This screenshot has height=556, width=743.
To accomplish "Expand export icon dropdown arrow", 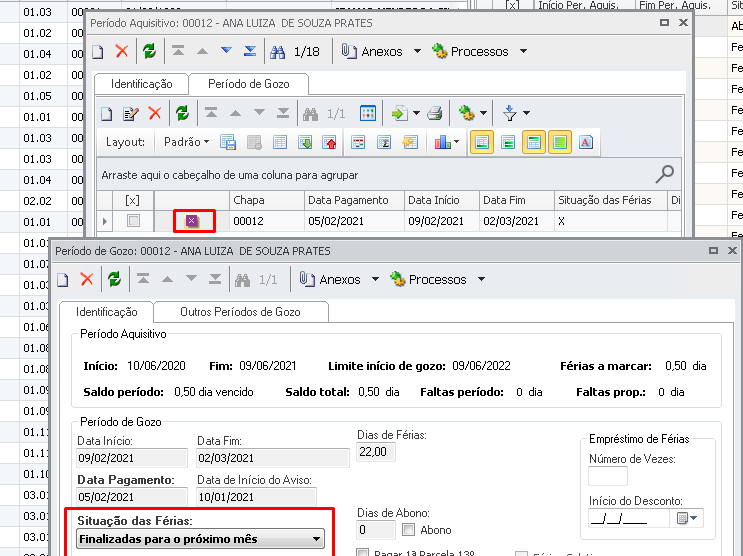I will [x=417, y=113].
